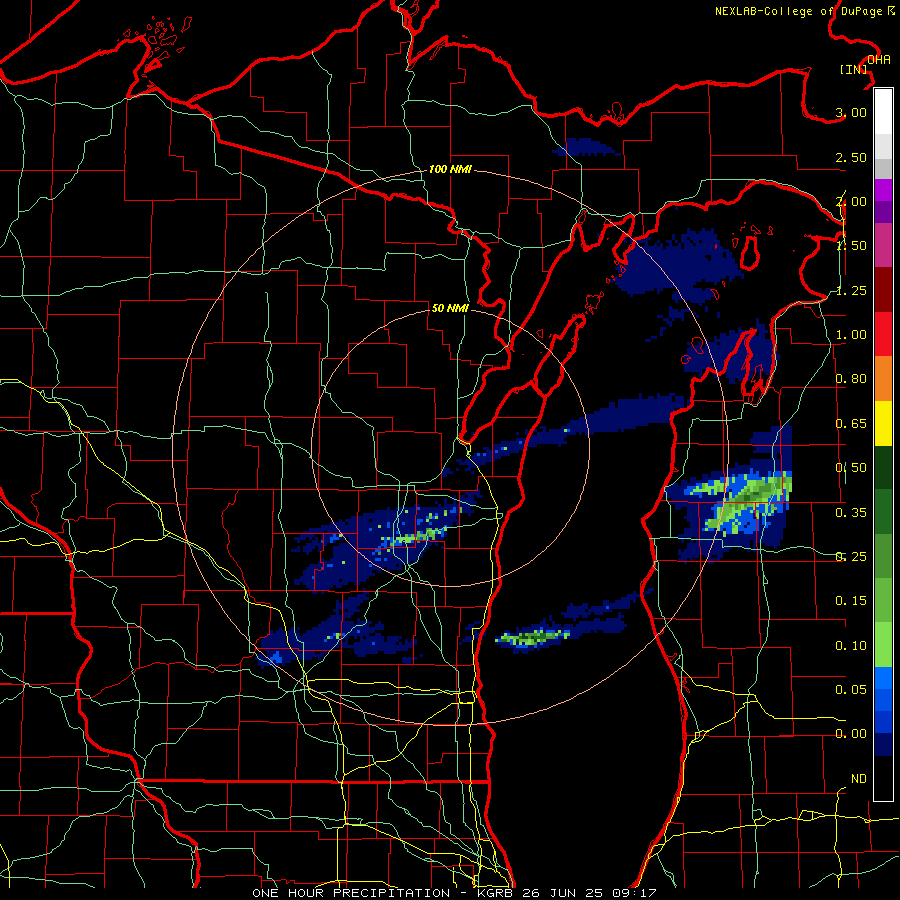900x900 pixels.
Task: Click the '0.35' legend value
Action: (851, 513)
